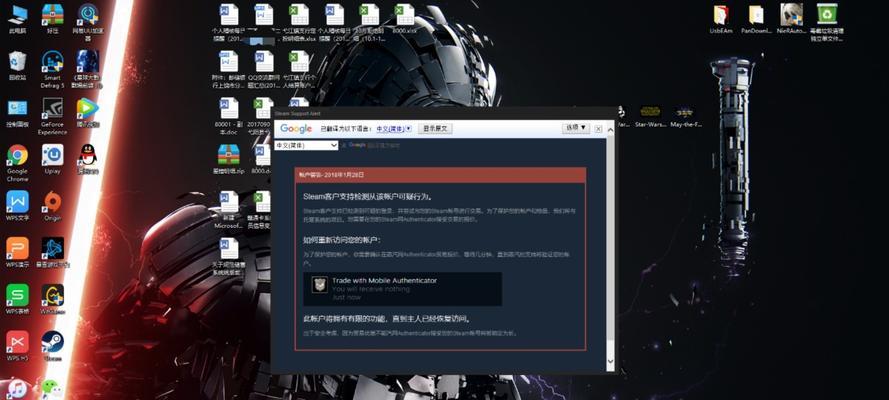Click the Trade with Mobile Authenticator entry
Image resolution: width=889 pixels, height=400 pixels.
click(403, 289)
